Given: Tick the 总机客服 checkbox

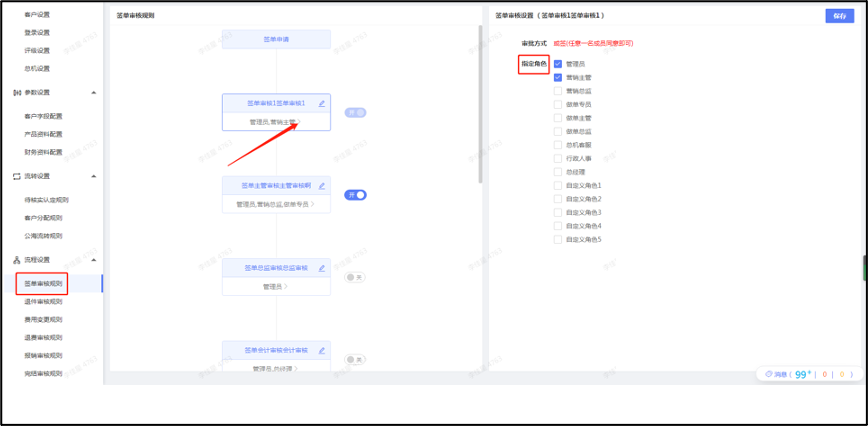Looking at the screenshot, I should coord(558,145).
